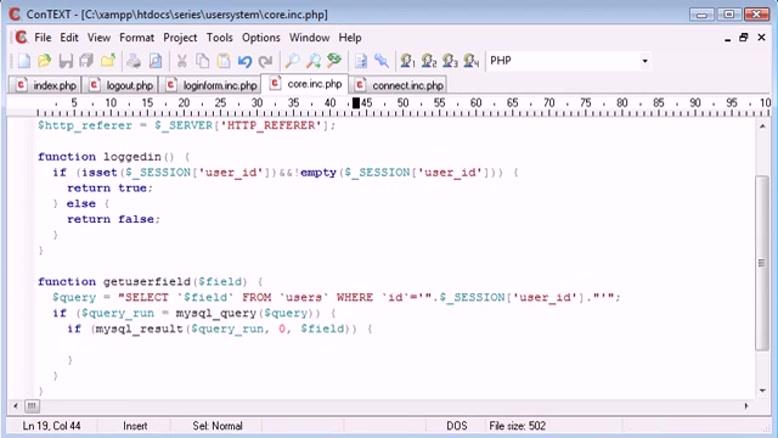Open the Project menu

pos(180,38)
